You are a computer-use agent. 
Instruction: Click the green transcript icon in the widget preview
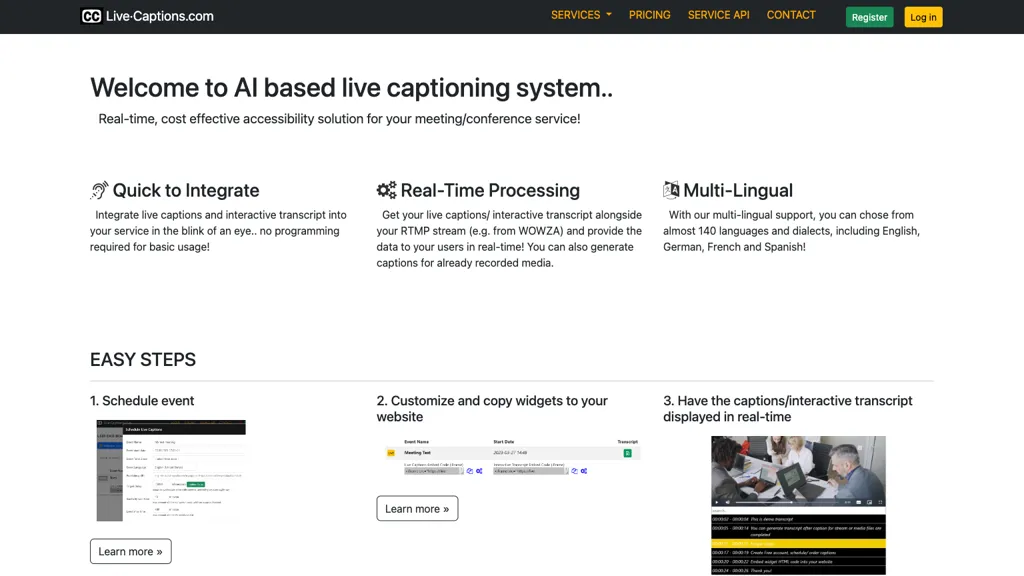pos(627,453)
